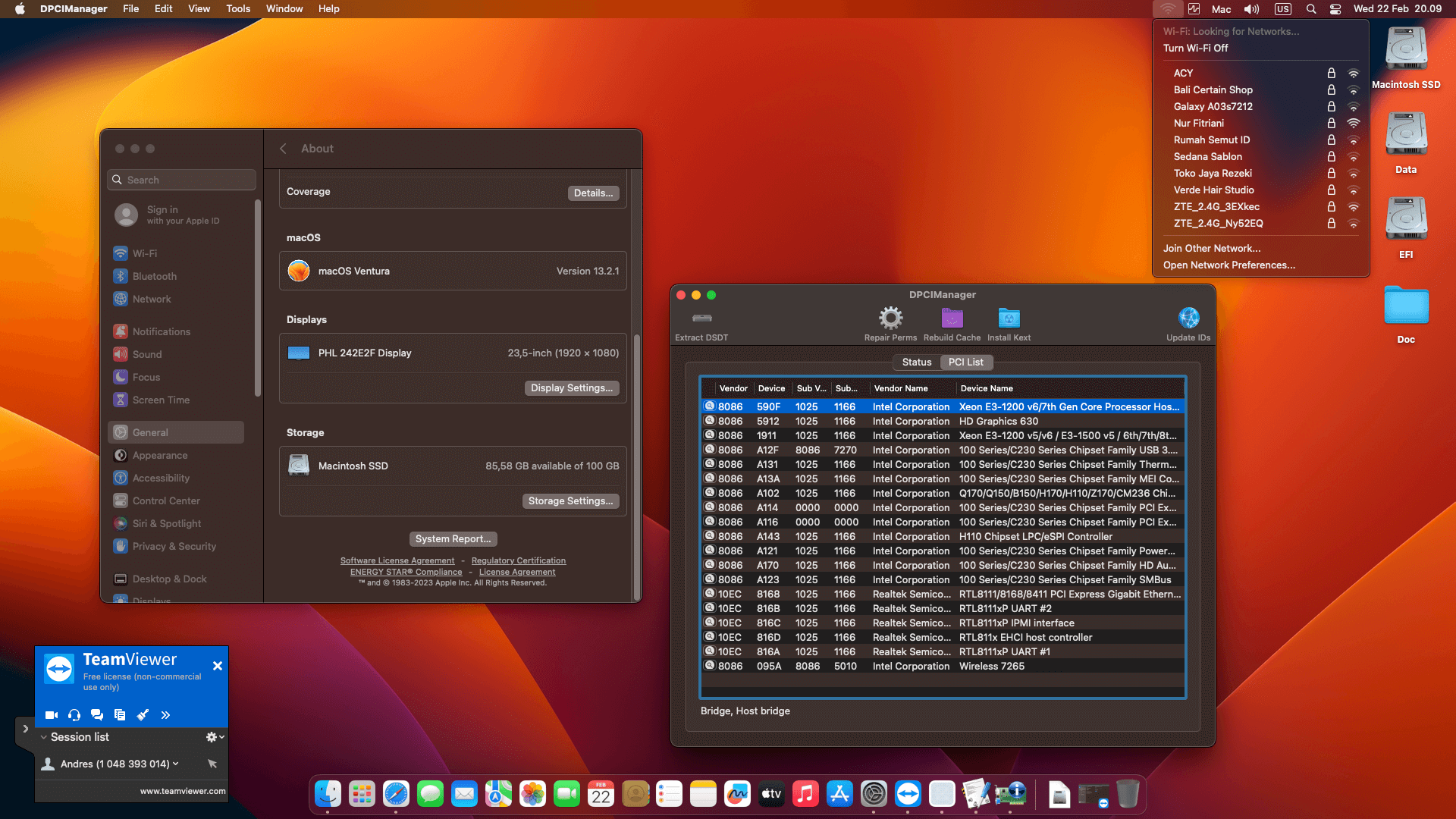
Task: Open the Andres session dropdown arrow
Action: tap(176, 764)
